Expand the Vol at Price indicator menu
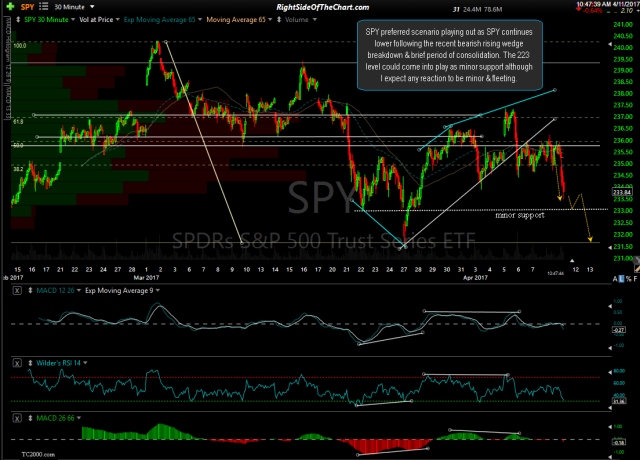Image resolution: width=640 pixels, height=460 pixels. tap(118, 20)
